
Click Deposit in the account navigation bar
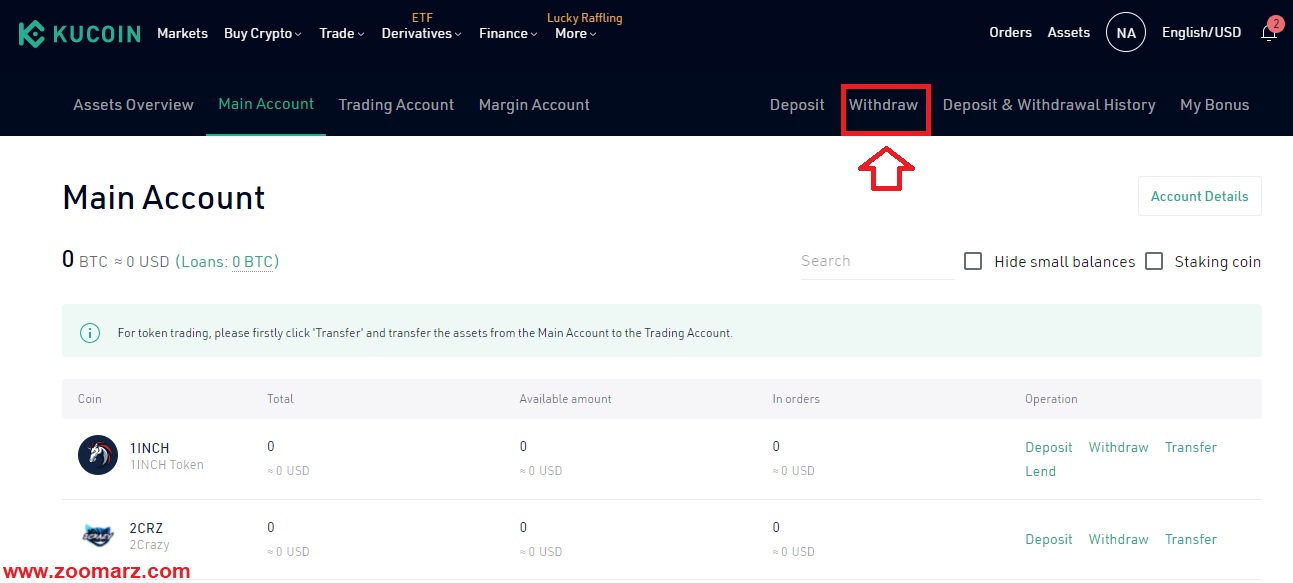(x=797, y=105)
